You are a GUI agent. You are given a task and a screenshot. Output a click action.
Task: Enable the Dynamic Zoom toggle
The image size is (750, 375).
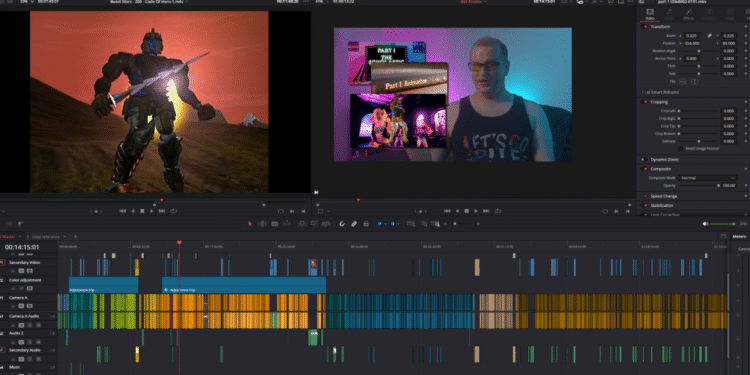point(645,159)
